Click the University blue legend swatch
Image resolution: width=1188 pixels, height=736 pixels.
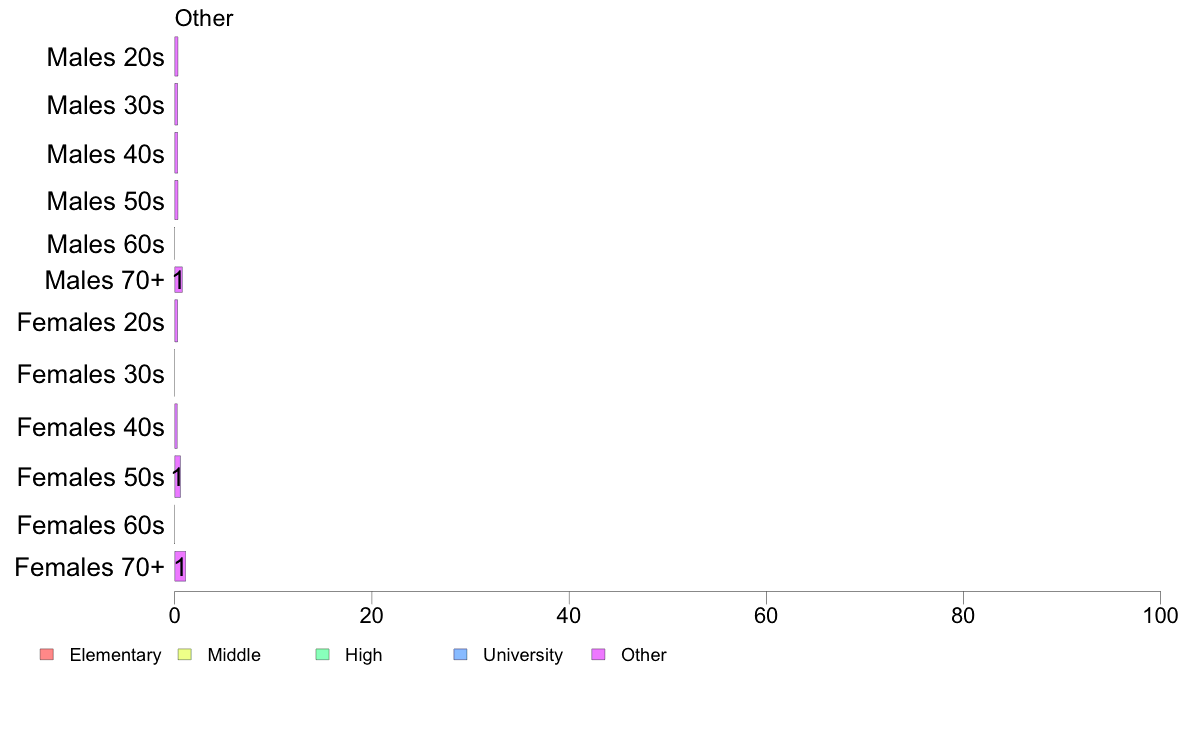point(460,654)
